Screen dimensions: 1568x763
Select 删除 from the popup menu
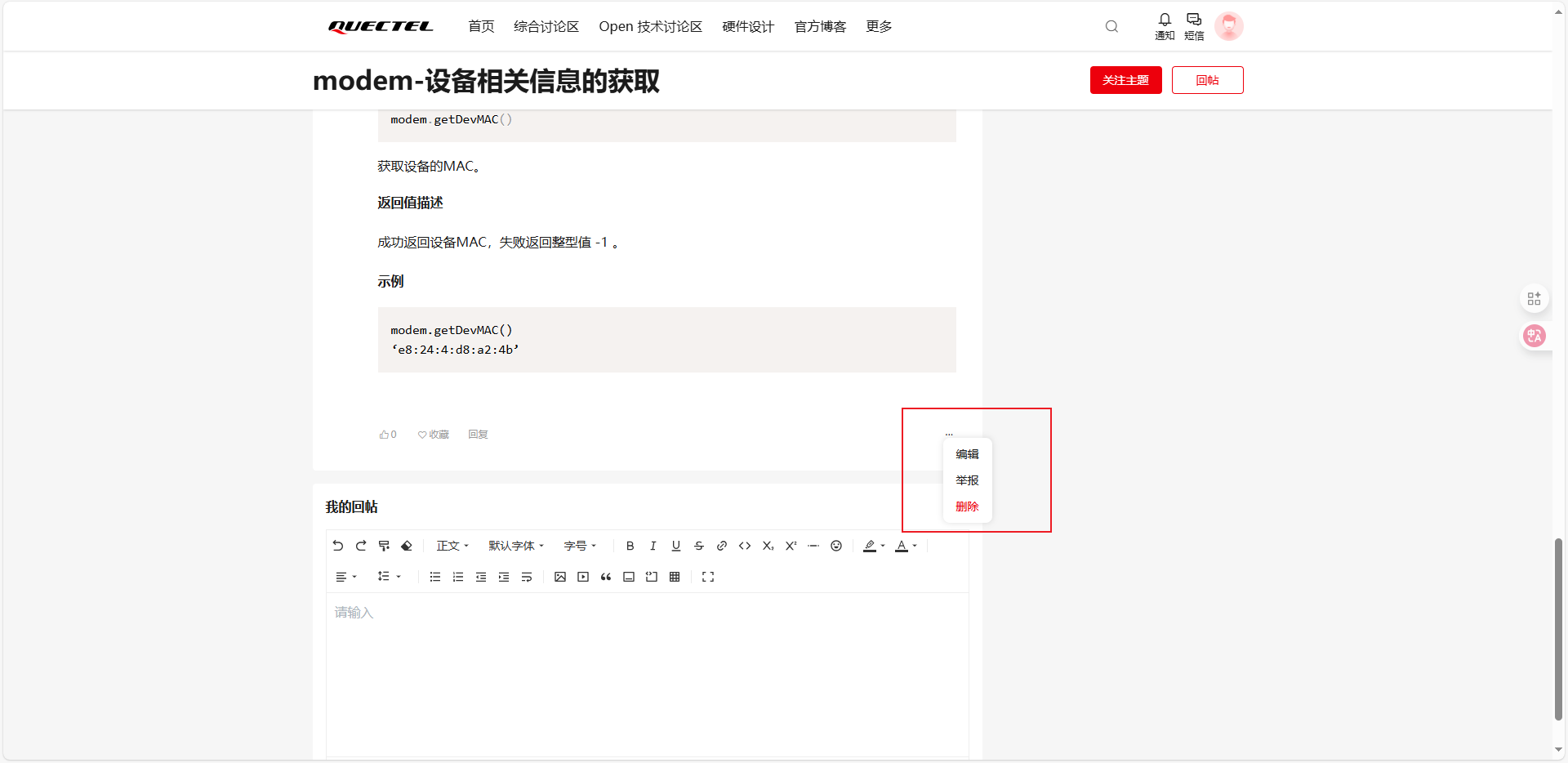point(968,506)
